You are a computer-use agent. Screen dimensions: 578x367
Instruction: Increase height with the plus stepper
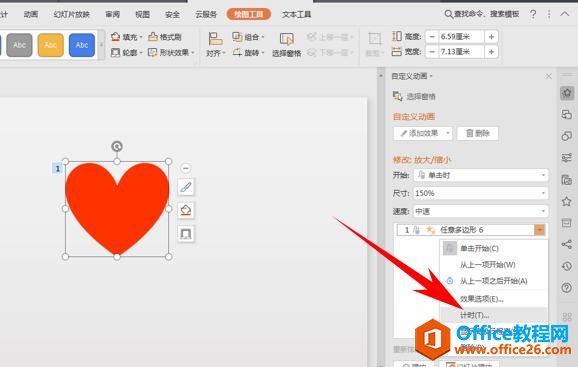491,37
